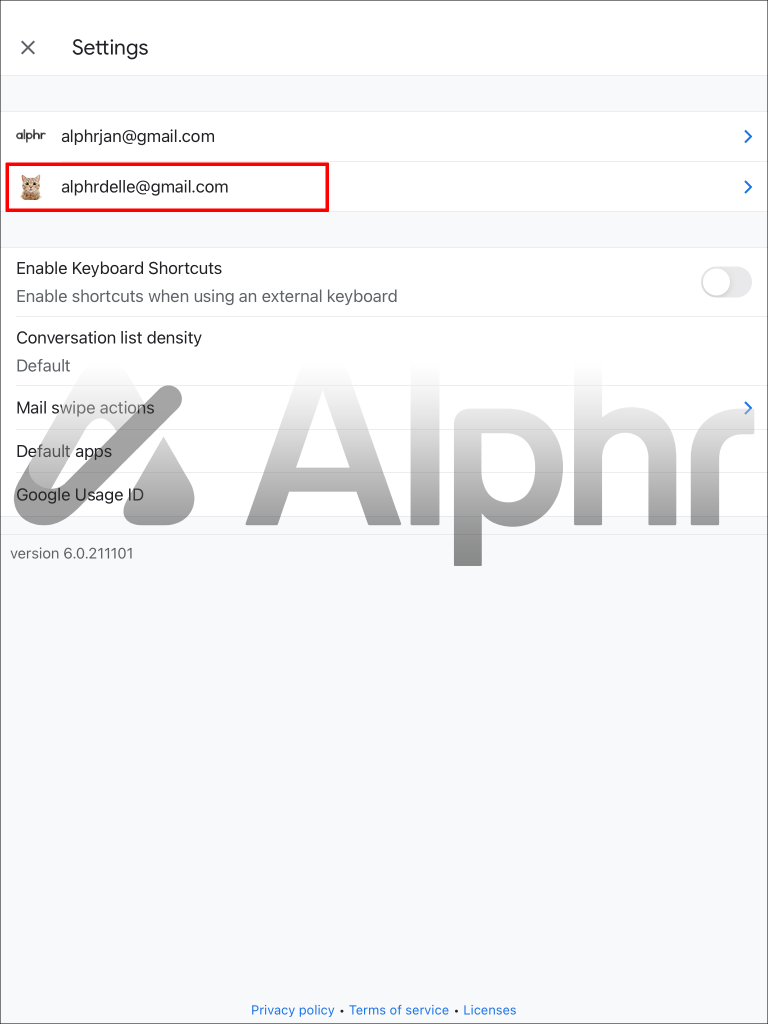Open Default apps setting
768x1024 pixels.
[x=384, y=451]
